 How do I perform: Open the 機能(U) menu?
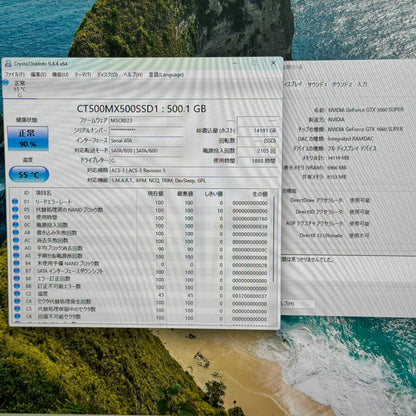[60, 74]
